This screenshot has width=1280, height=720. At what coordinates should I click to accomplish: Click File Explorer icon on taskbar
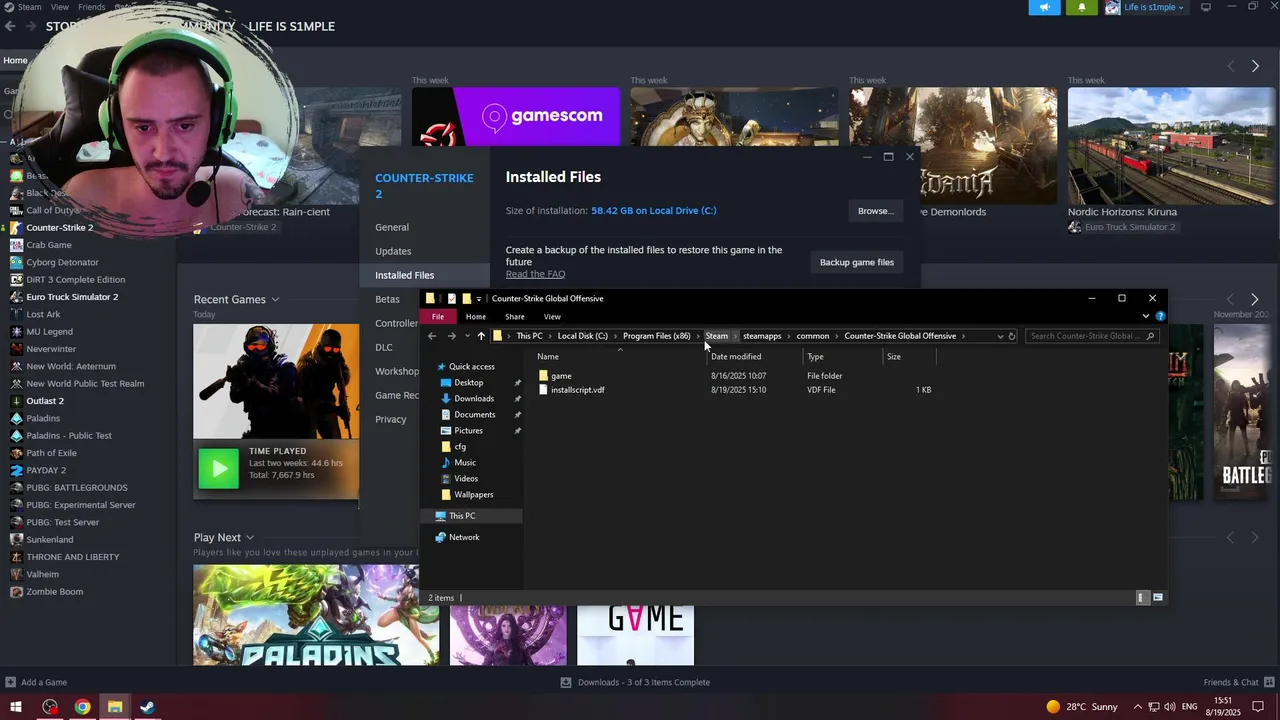coord(115,707)
